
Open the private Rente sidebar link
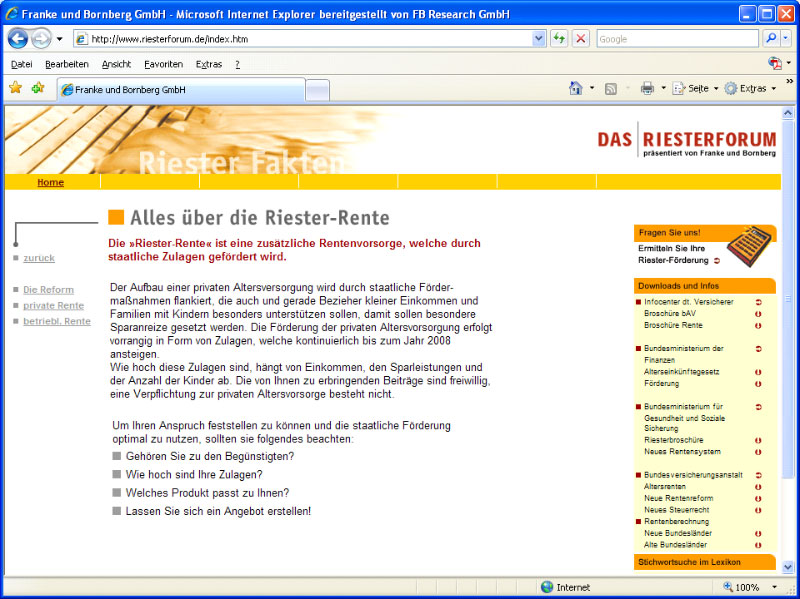click(54, 306)
